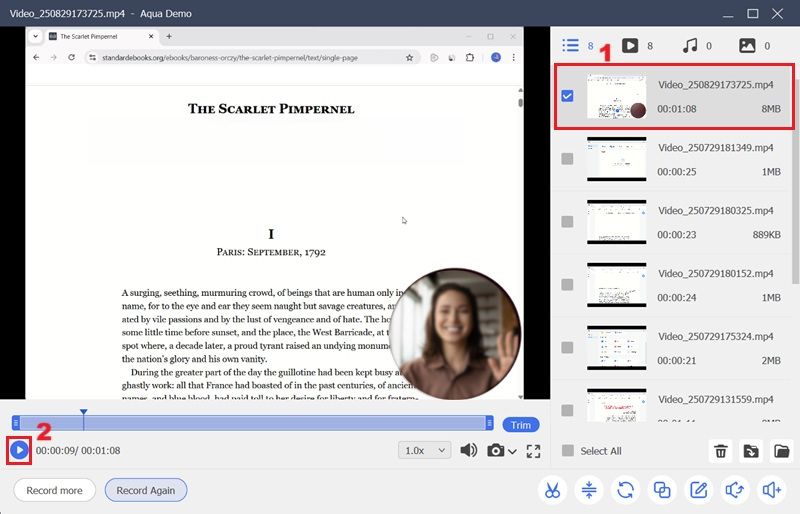
Task: Click file name Video_250729180152.mp4
Action: point(715,274)
